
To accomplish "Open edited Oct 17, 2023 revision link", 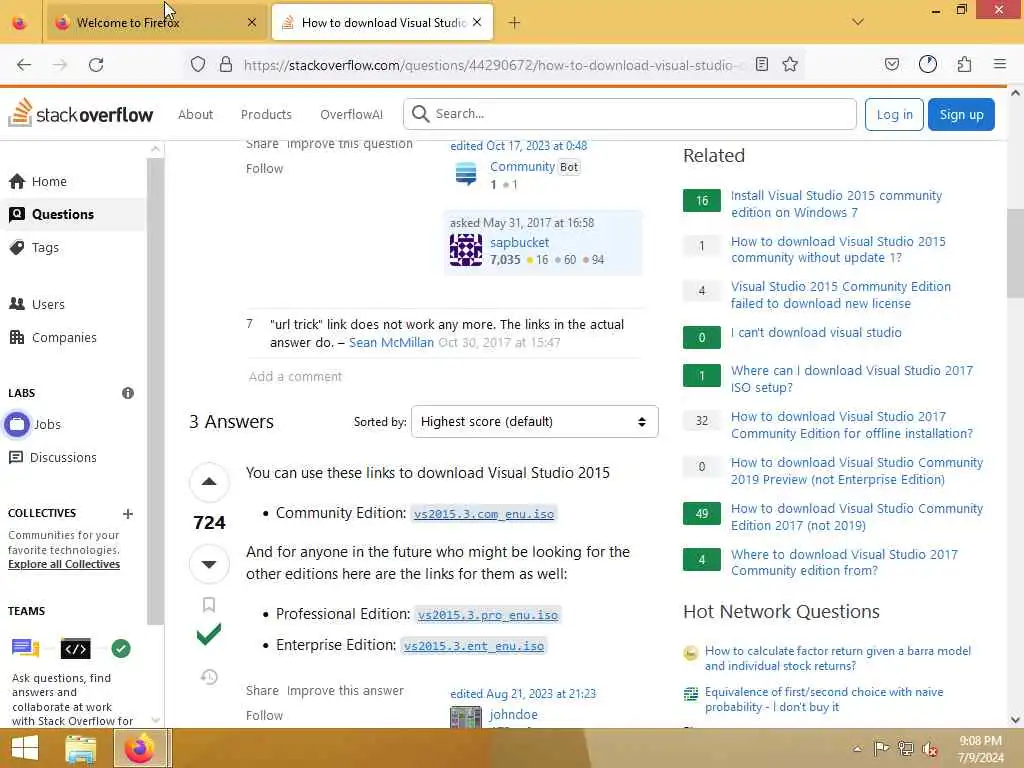I will coord(519,146).
